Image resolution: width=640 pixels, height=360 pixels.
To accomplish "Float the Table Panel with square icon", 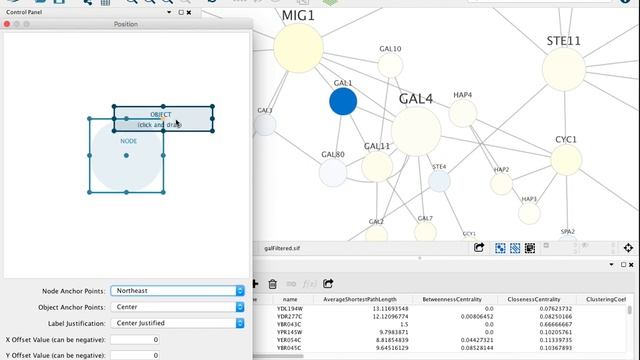I will [623, 264].
